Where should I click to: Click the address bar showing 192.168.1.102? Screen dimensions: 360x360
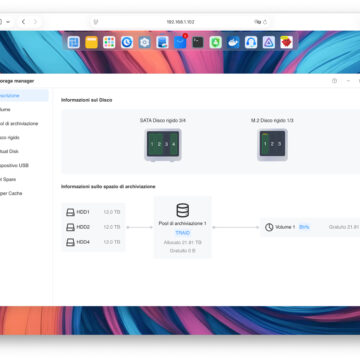tap(180, 22)
